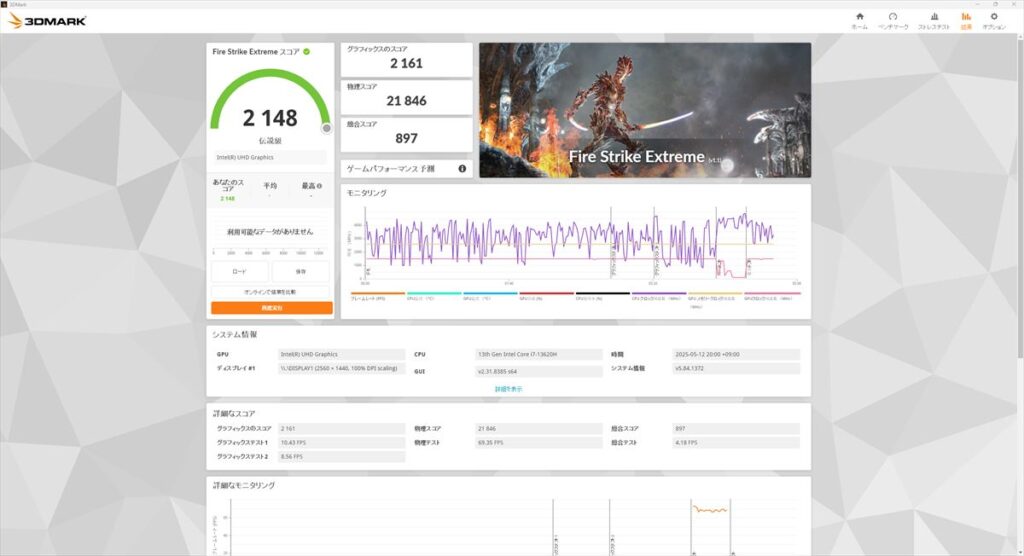The image size is (1024, 556).
Task: Click the グラフィックスのスコア 2 161 card
Action: (x=406, y=59)
